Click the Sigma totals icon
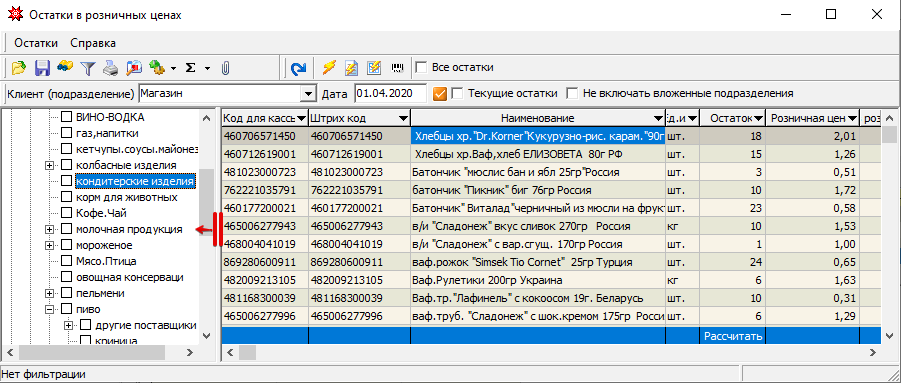The height and width of the screenshot is (383, 901). click(191, 68)
